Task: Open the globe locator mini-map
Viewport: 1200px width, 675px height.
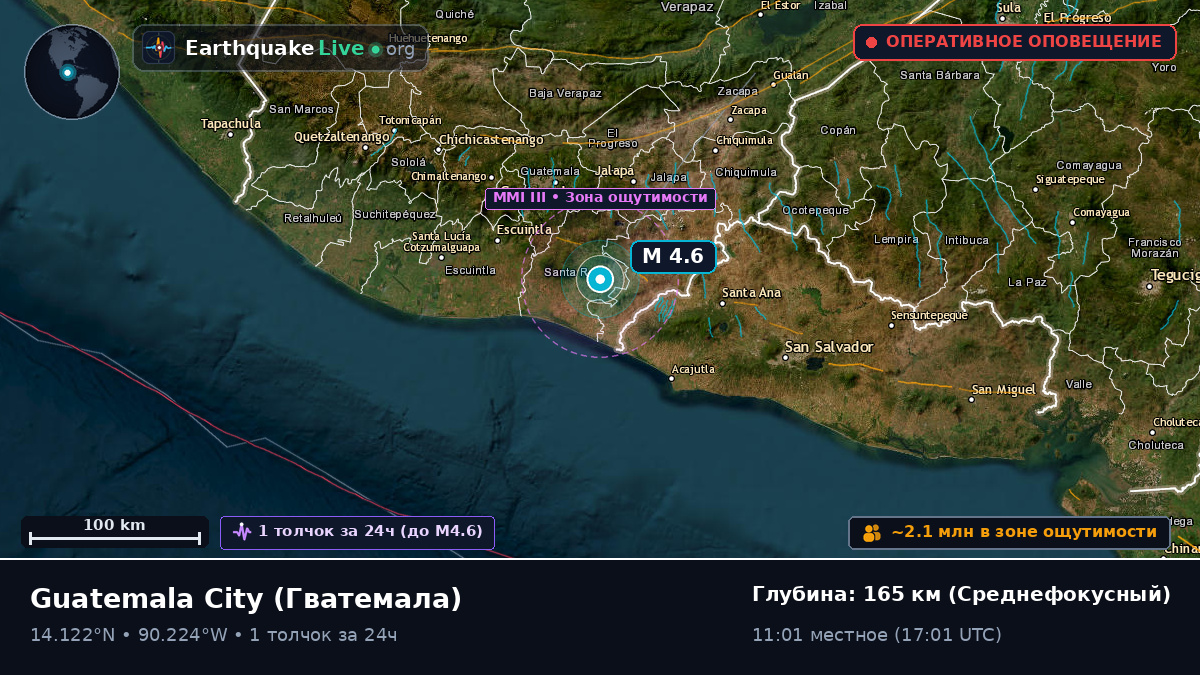Action: [x=72, y=72]
